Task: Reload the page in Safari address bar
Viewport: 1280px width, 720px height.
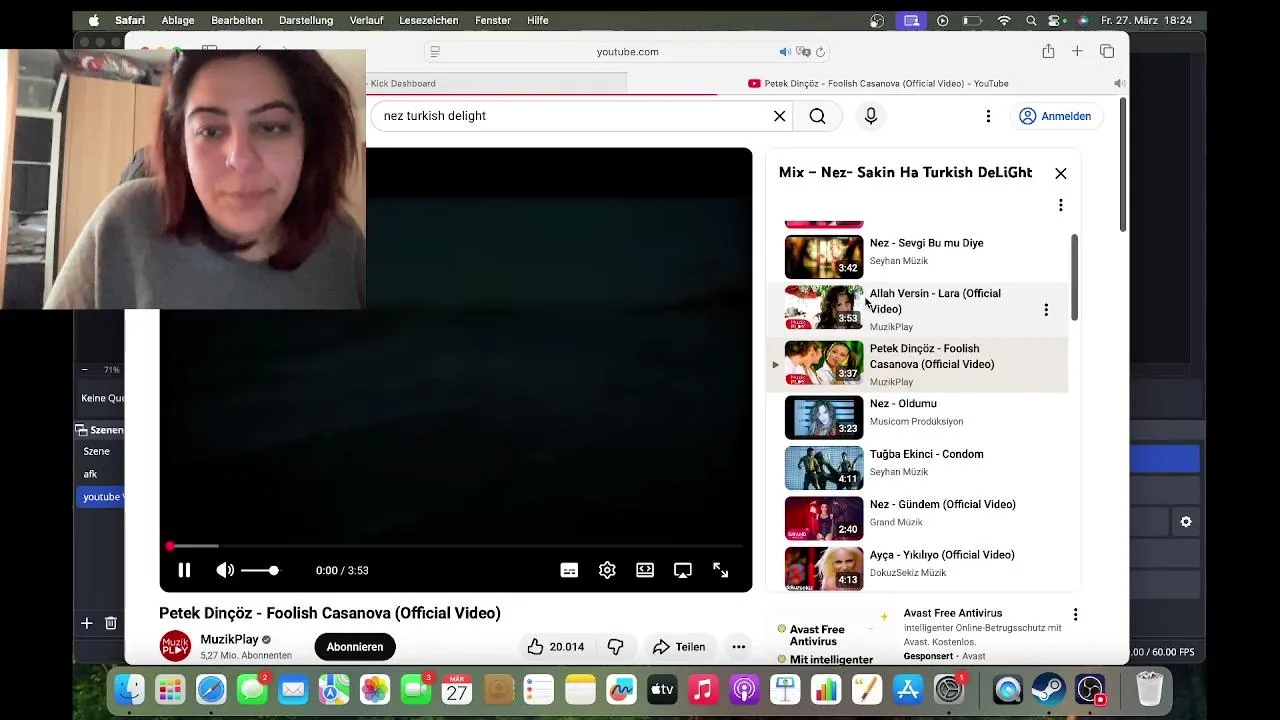Action: click(x=821, y=52)
